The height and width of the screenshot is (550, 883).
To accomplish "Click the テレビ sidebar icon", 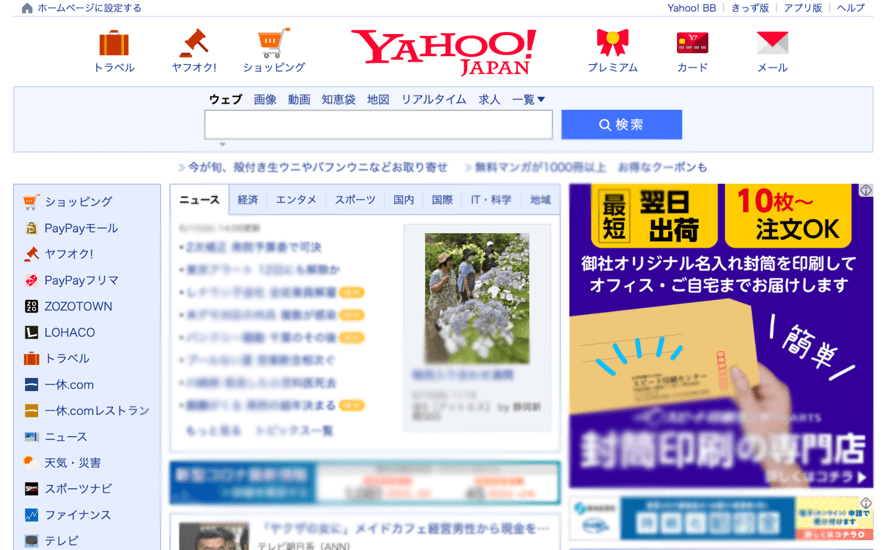I will [31, 541].
